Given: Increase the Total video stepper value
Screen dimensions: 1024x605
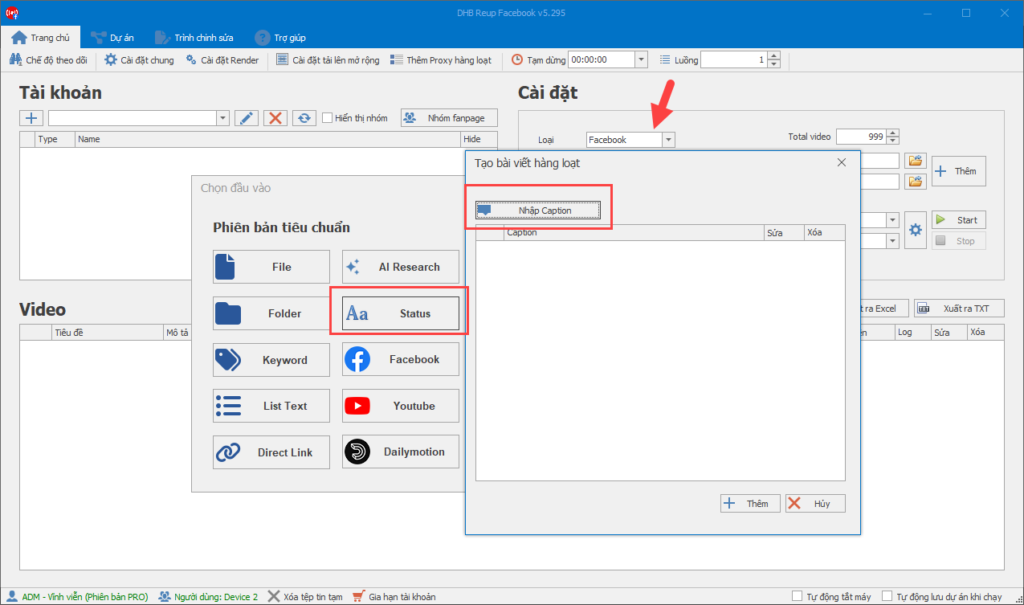Looking at the screenshot, I should coord(893,133).
